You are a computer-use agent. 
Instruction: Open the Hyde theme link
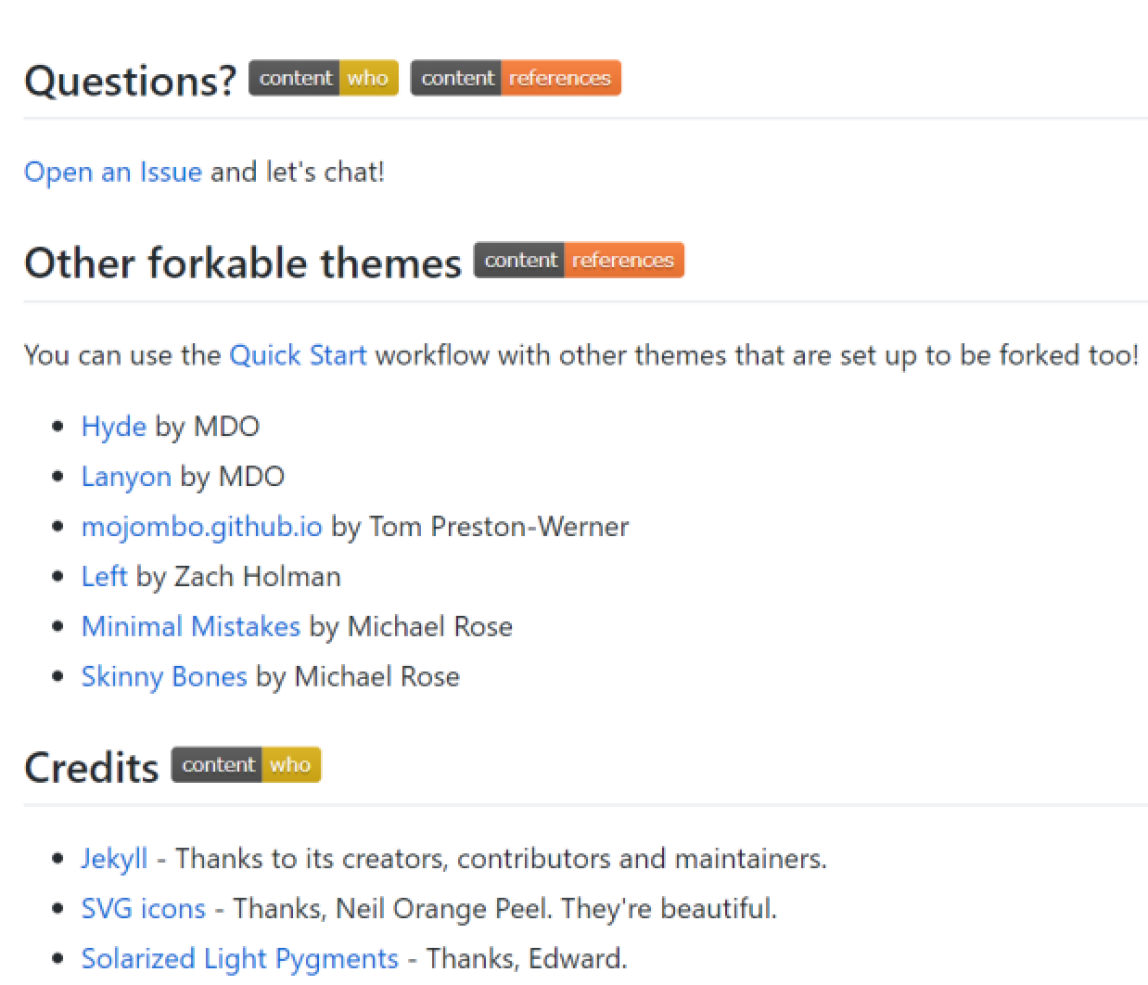click(x=114, y=427)
